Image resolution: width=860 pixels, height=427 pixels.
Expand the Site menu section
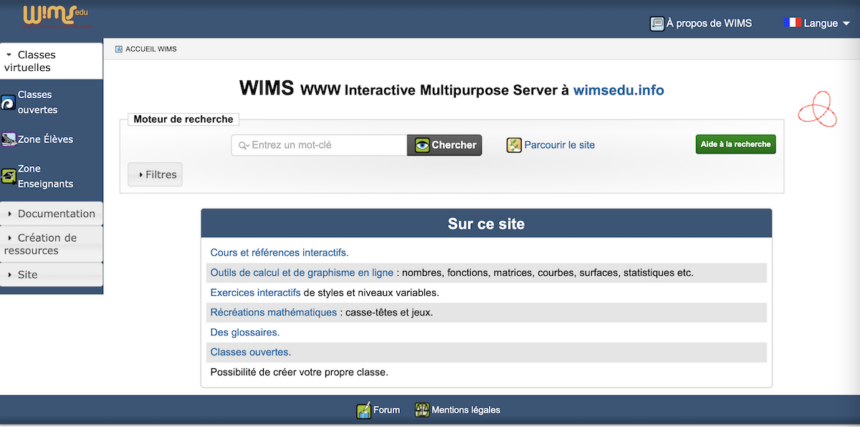coord(51,275)
